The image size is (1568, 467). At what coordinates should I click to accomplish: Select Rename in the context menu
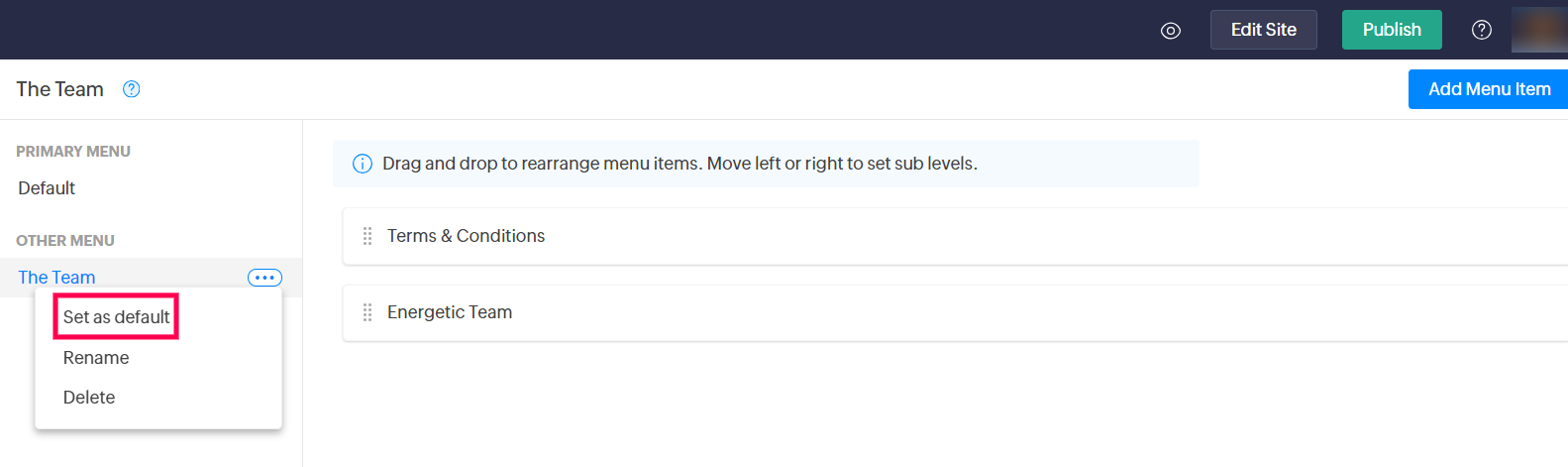96,358
